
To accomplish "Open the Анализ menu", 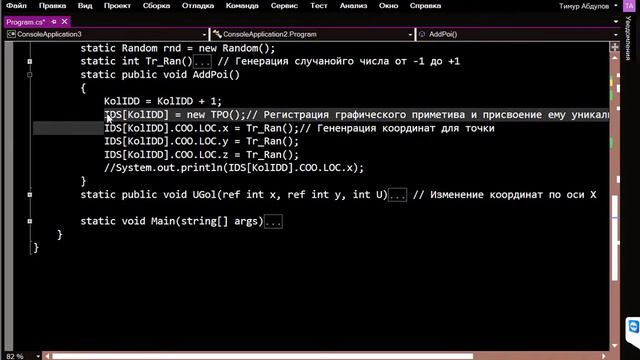I will (353, 6).
